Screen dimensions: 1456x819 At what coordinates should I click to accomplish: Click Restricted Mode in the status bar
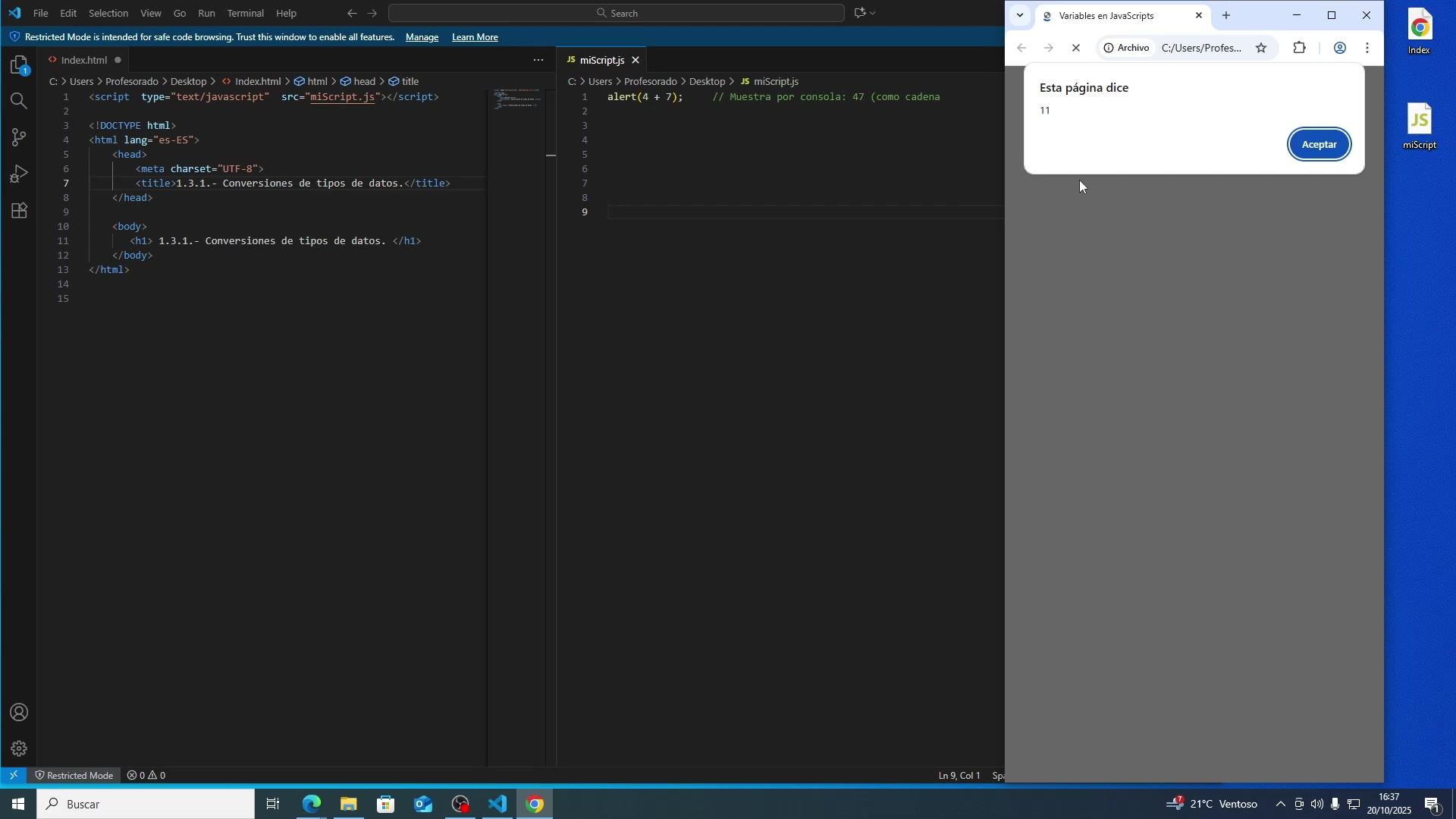73,776
